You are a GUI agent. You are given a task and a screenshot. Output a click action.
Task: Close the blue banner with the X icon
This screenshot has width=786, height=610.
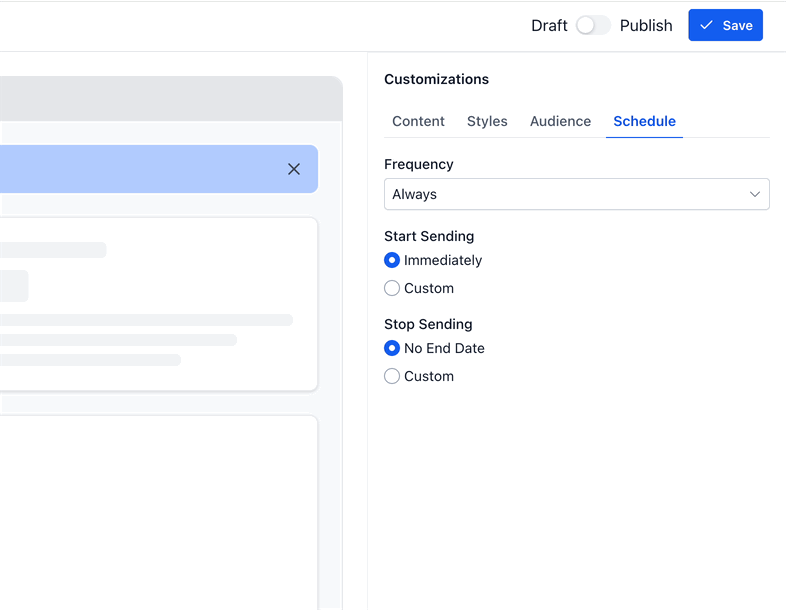294,169
